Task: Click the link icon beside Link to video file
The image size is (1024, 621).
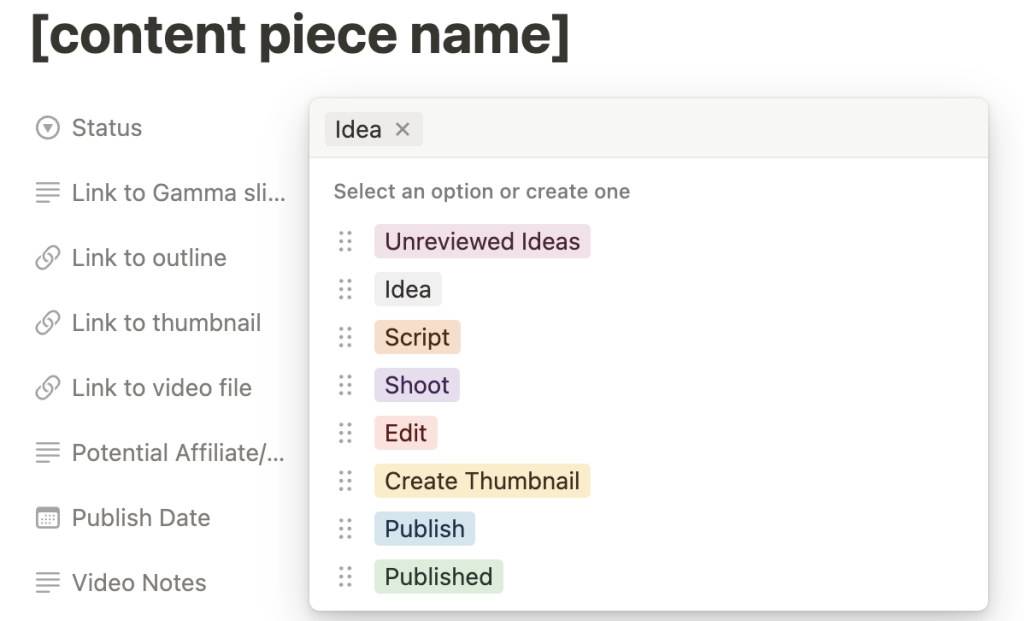Action: 46,387
